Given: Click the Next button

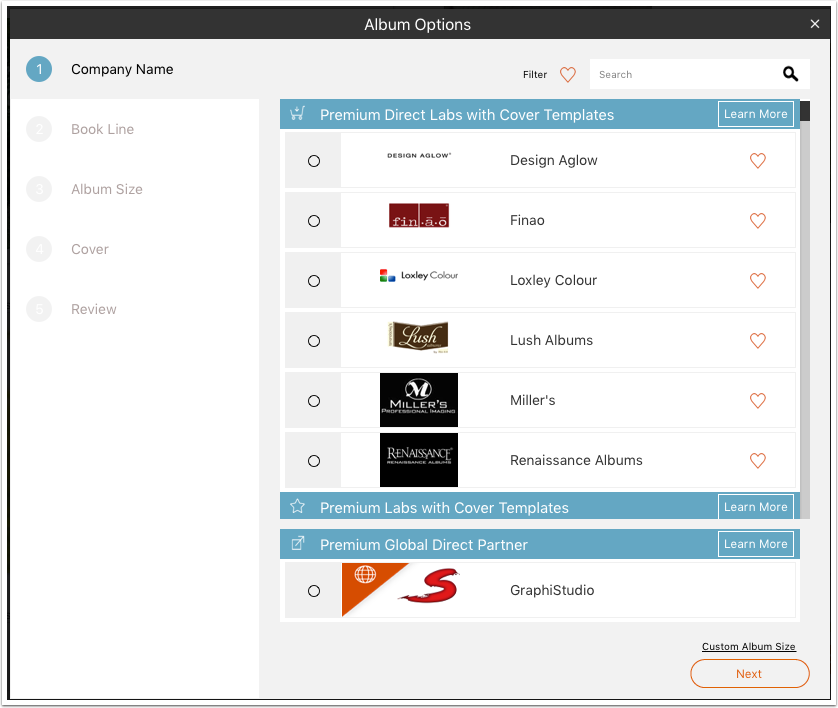Looking at the screenshot, I should pos(750,674).
